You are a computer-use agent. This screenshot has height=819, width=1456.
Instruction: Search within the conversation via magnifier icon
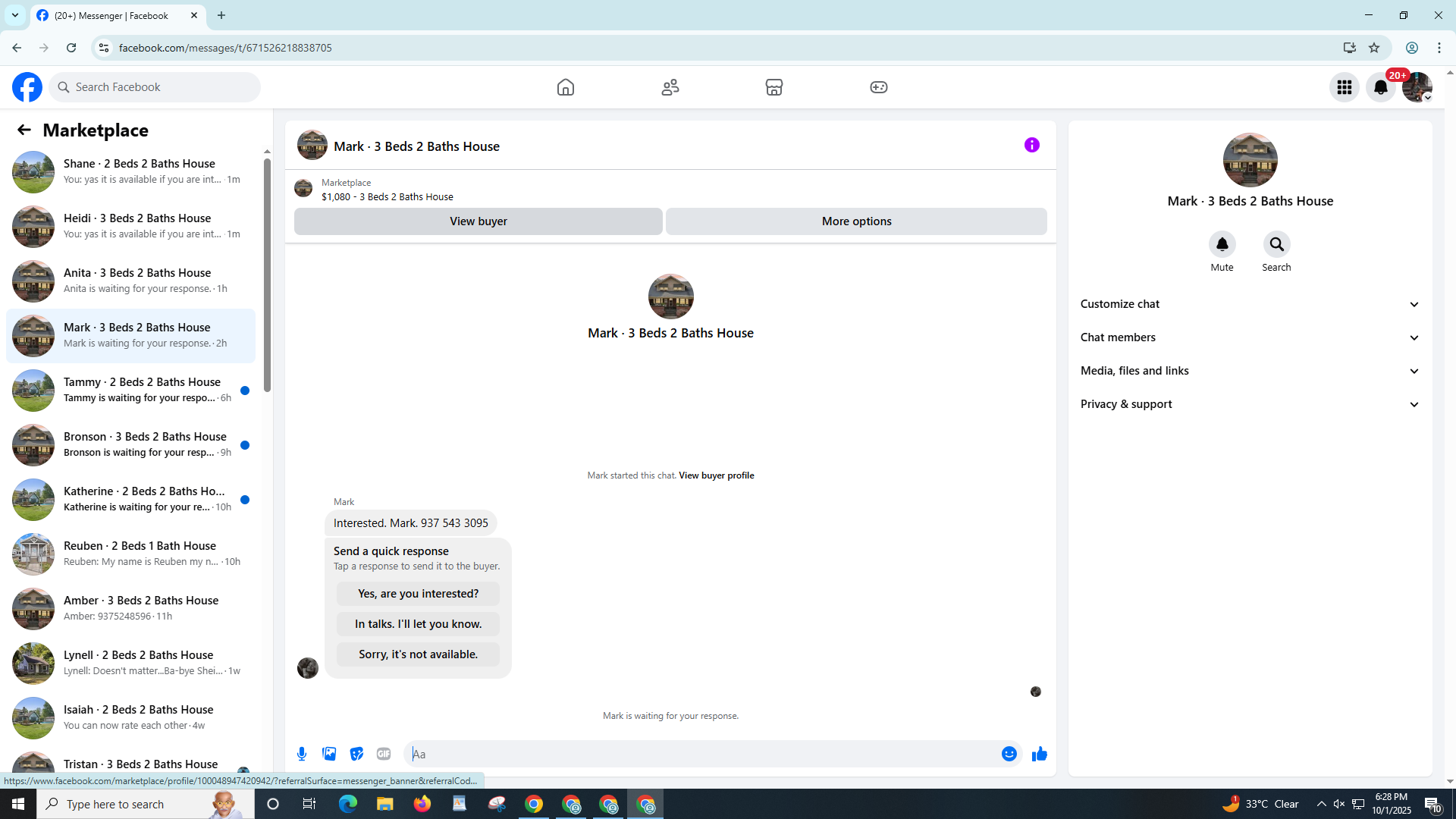(1277, 244)
